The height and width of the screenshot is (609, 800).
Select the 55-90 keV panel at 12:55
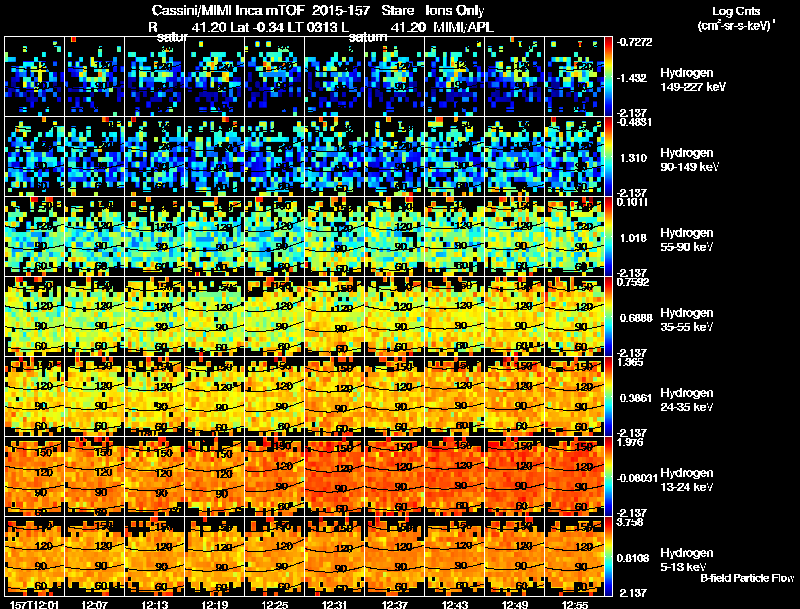pos(575,237)
